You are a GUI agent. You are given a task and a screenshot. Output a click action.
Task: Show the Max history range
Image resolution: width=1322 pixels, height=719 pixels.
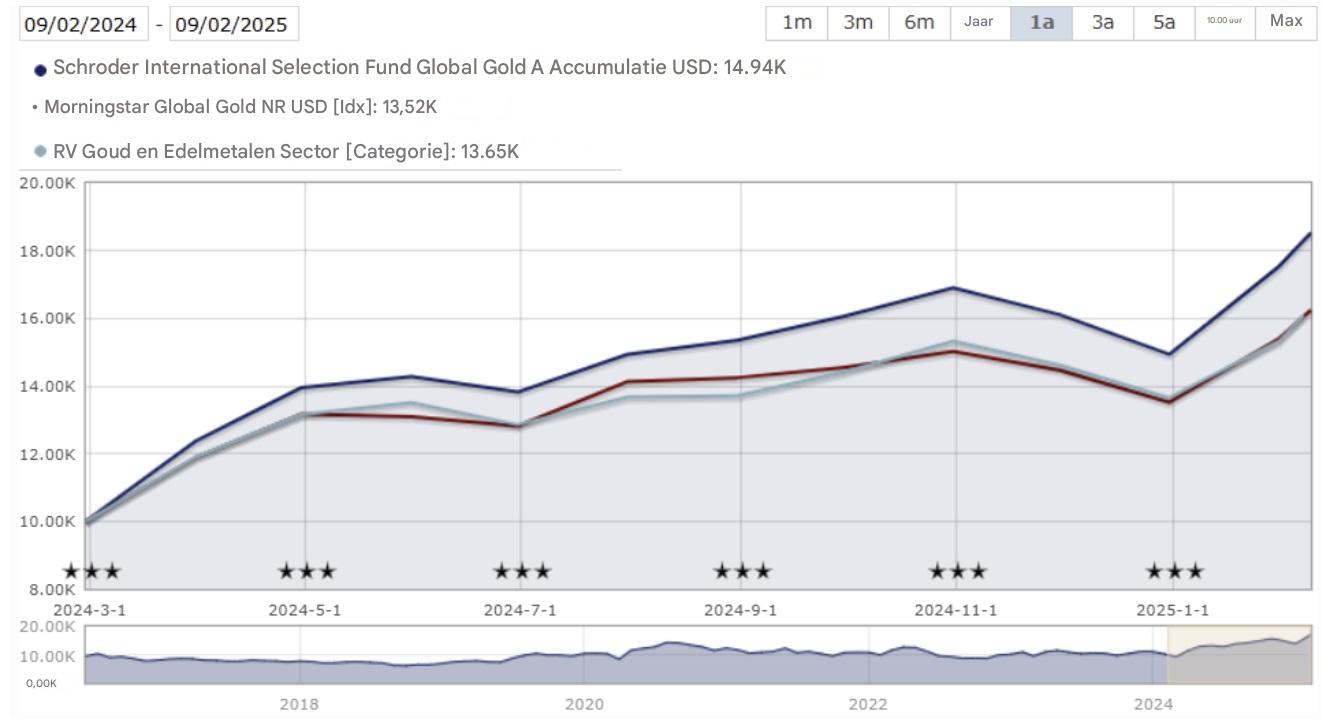click(1286, 22)
